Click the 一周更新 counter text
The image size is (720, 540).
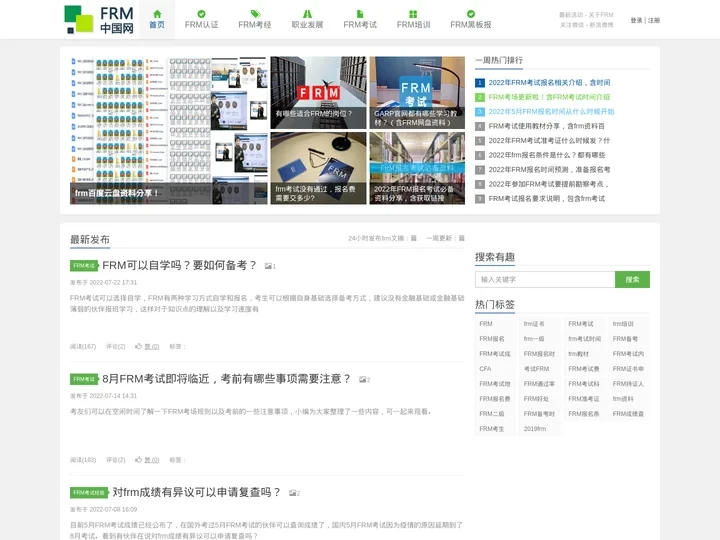pyautogui.click(x=445, y=238)
